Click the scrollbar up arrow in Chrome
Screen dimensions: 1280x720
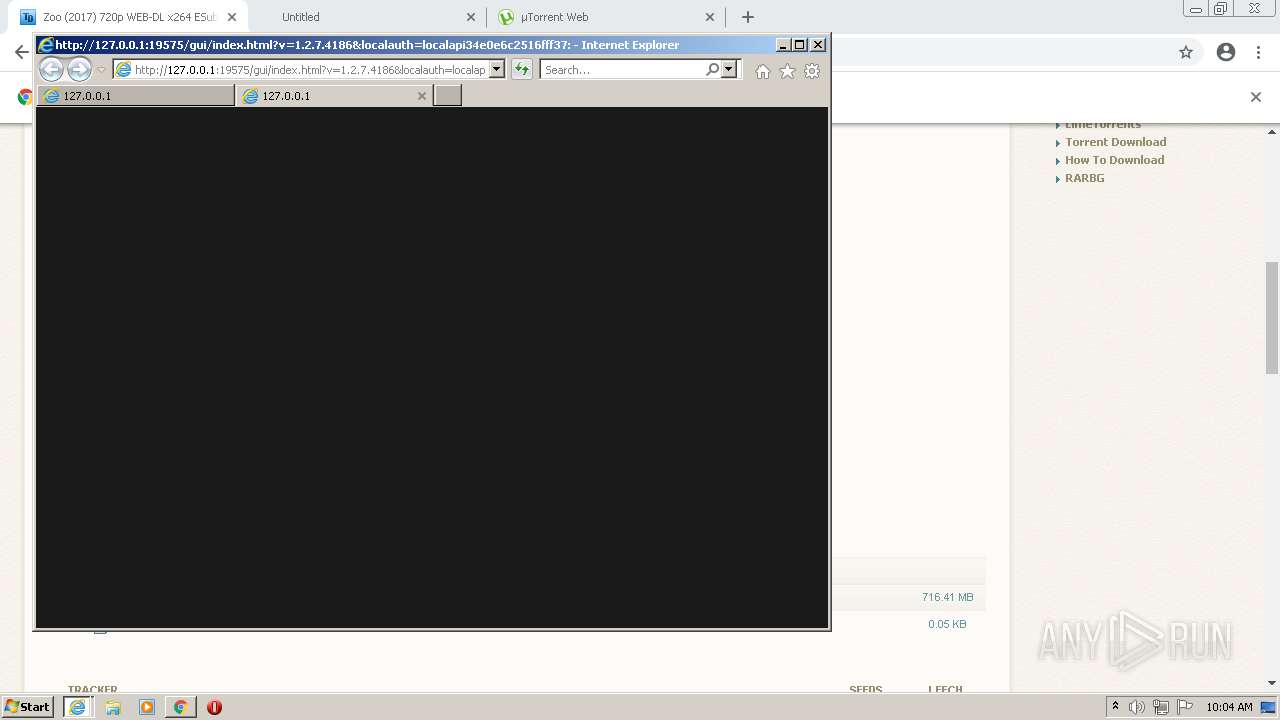tap(1272, 131)
